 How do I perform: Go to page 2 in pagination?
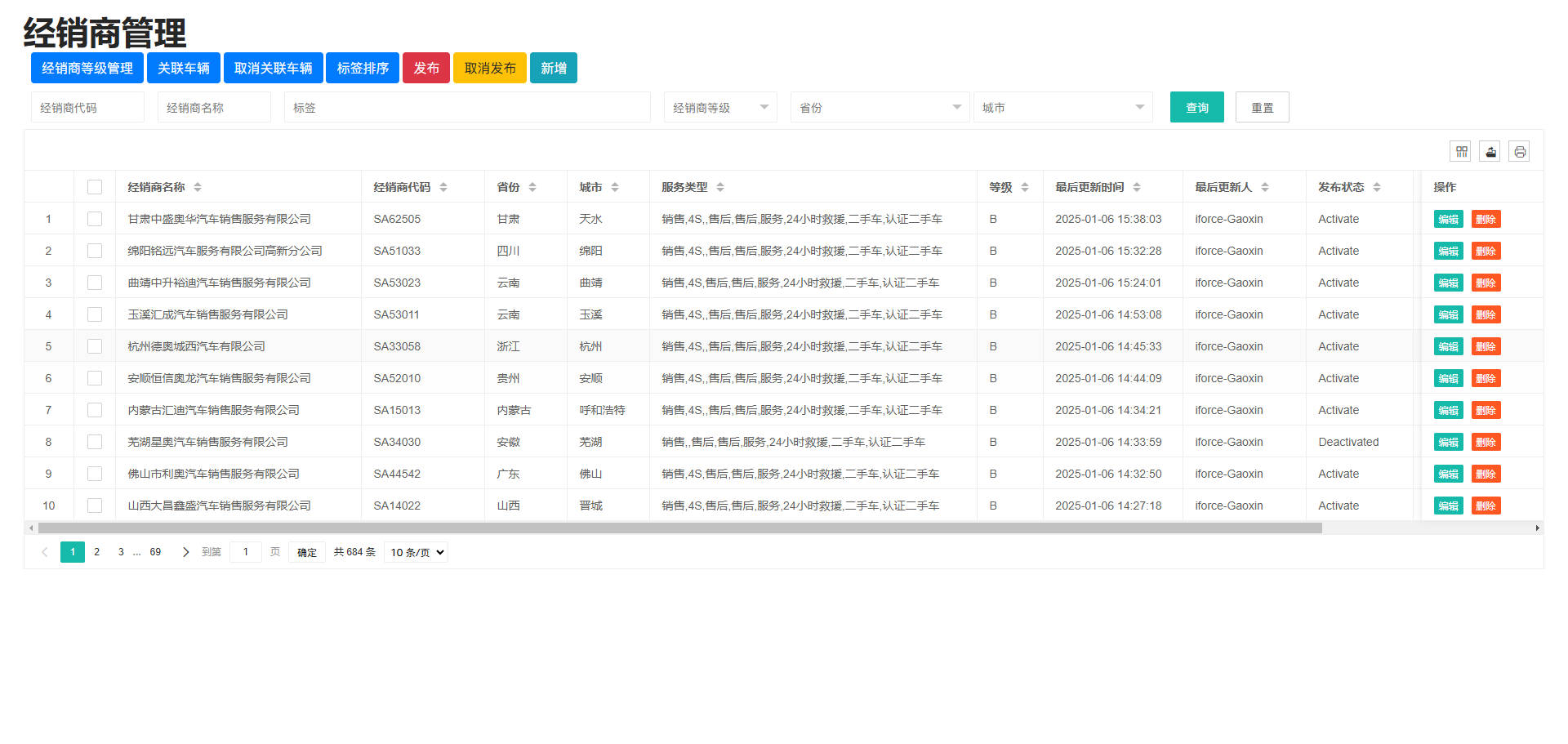pos(96,552)
